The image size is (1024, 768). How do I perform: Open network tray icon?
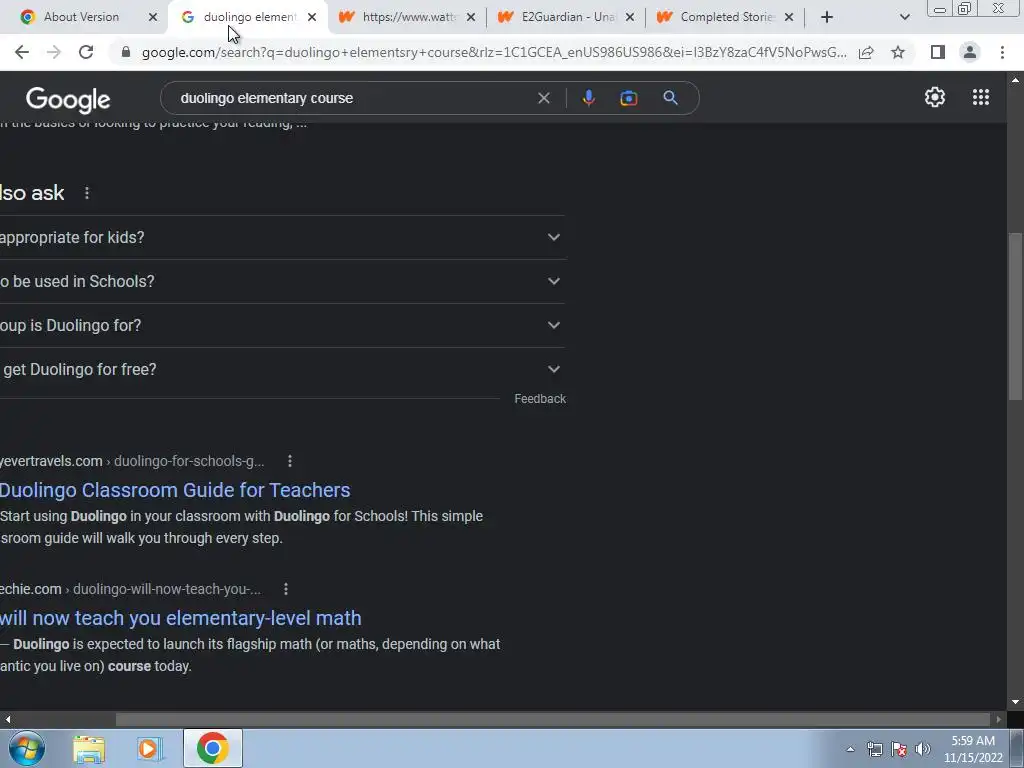(x=874, y=749)
